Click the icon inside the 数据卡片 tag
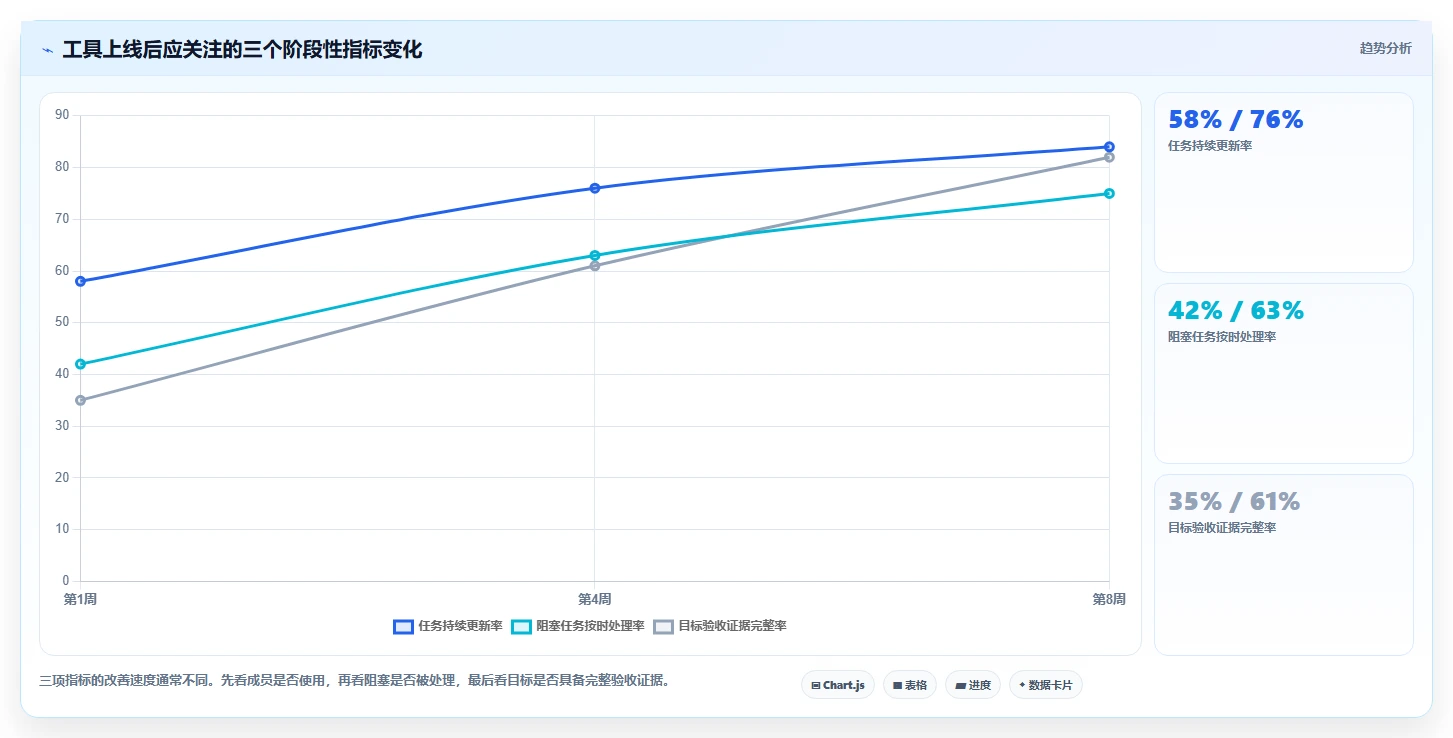The height and width of the screenshot is (738, 1453). [x=1022, y=686]
